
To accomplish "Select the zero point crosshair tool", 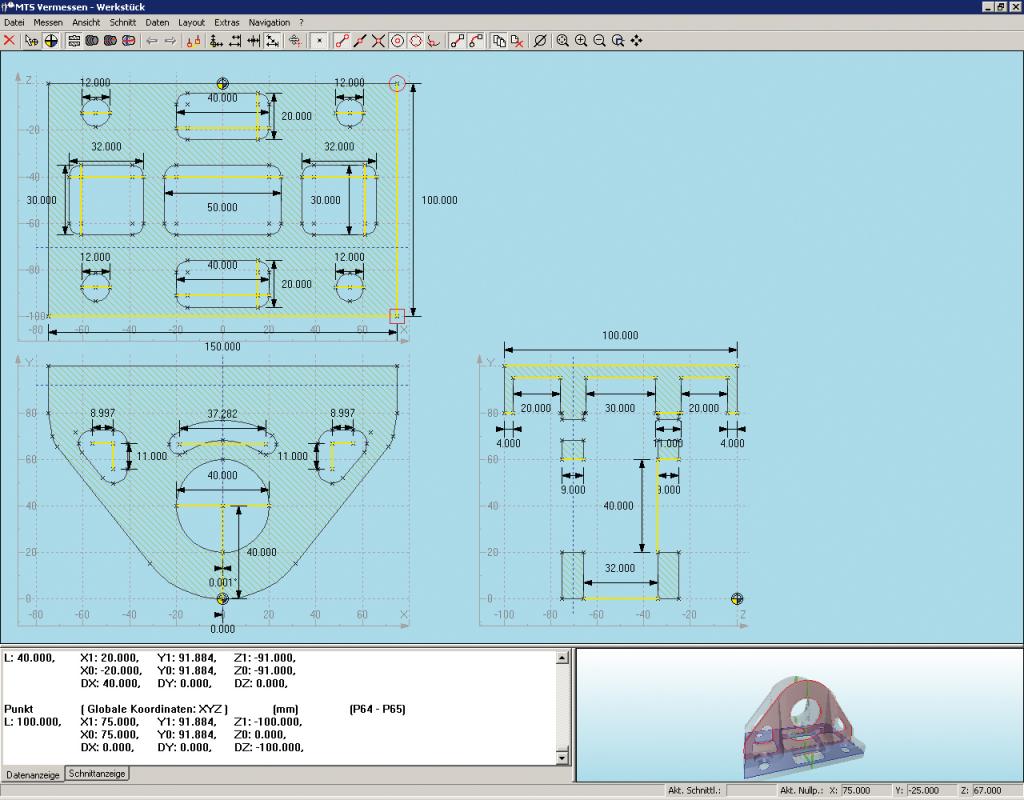I will [x=51, y=41].
